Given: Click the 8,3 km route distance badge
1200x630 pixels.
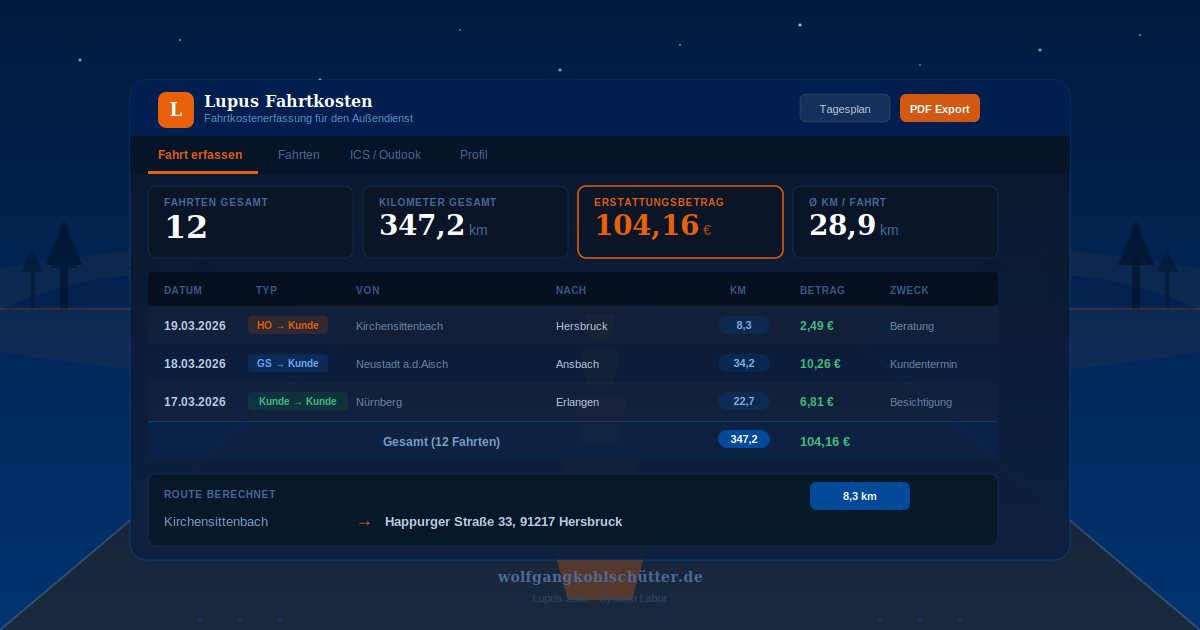Looking at the screenshot, I should tap(859, 496).
